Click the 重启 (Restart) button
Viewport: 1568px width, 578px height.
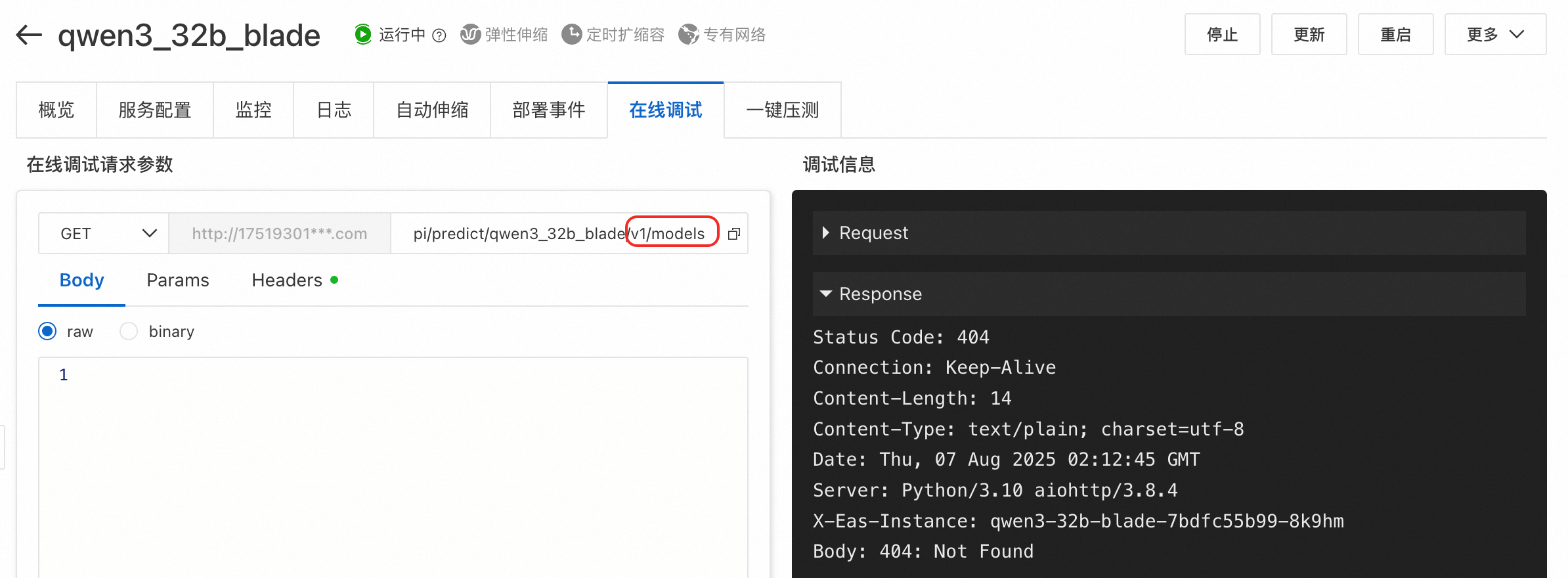(1395, 35)
